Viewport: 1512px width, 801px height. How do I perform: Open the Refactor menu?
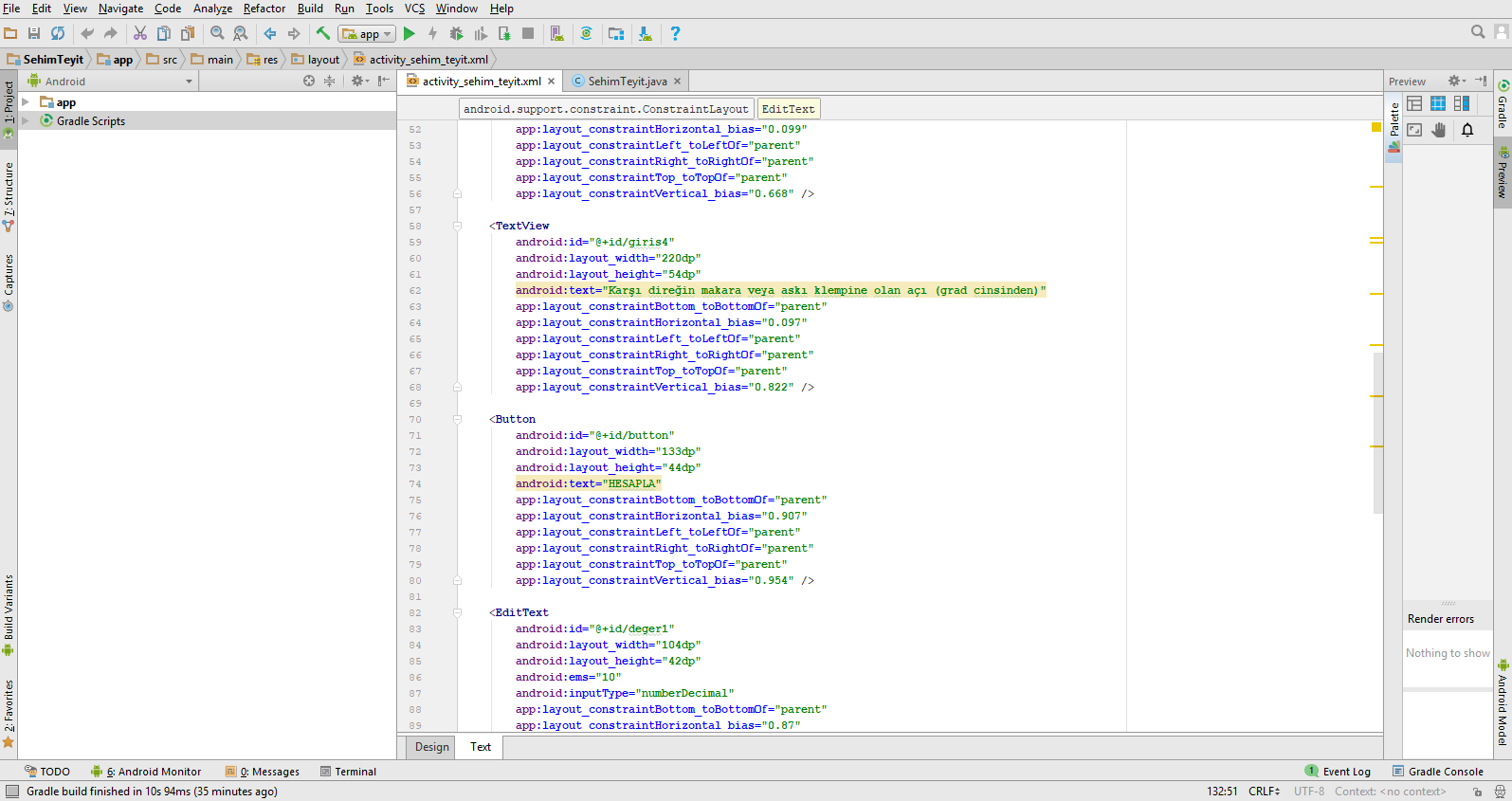(264, 9)
